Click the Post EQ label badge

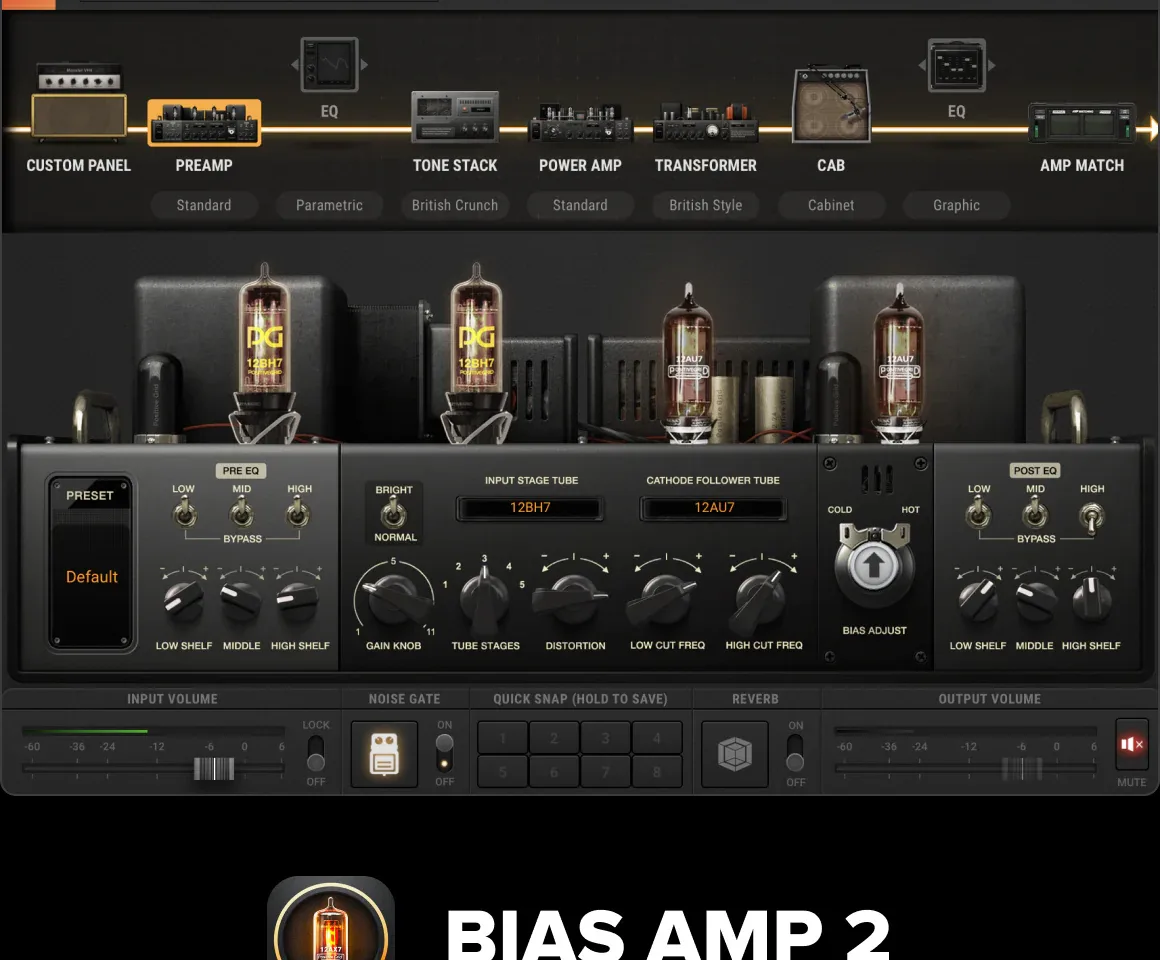[1035, 470]
